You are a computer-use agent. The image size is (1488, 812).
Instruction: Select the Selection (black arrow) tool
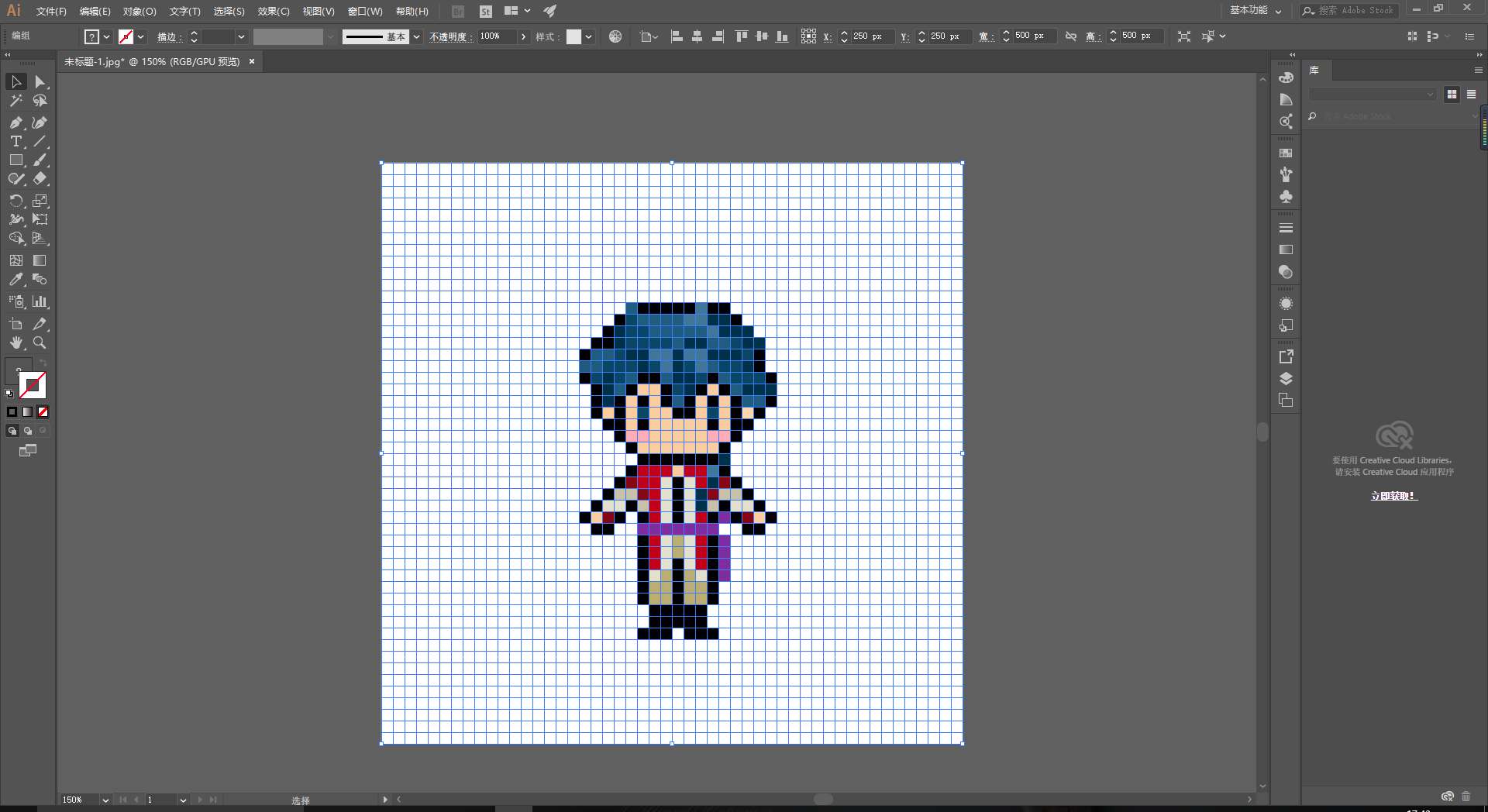click(16, 82)
